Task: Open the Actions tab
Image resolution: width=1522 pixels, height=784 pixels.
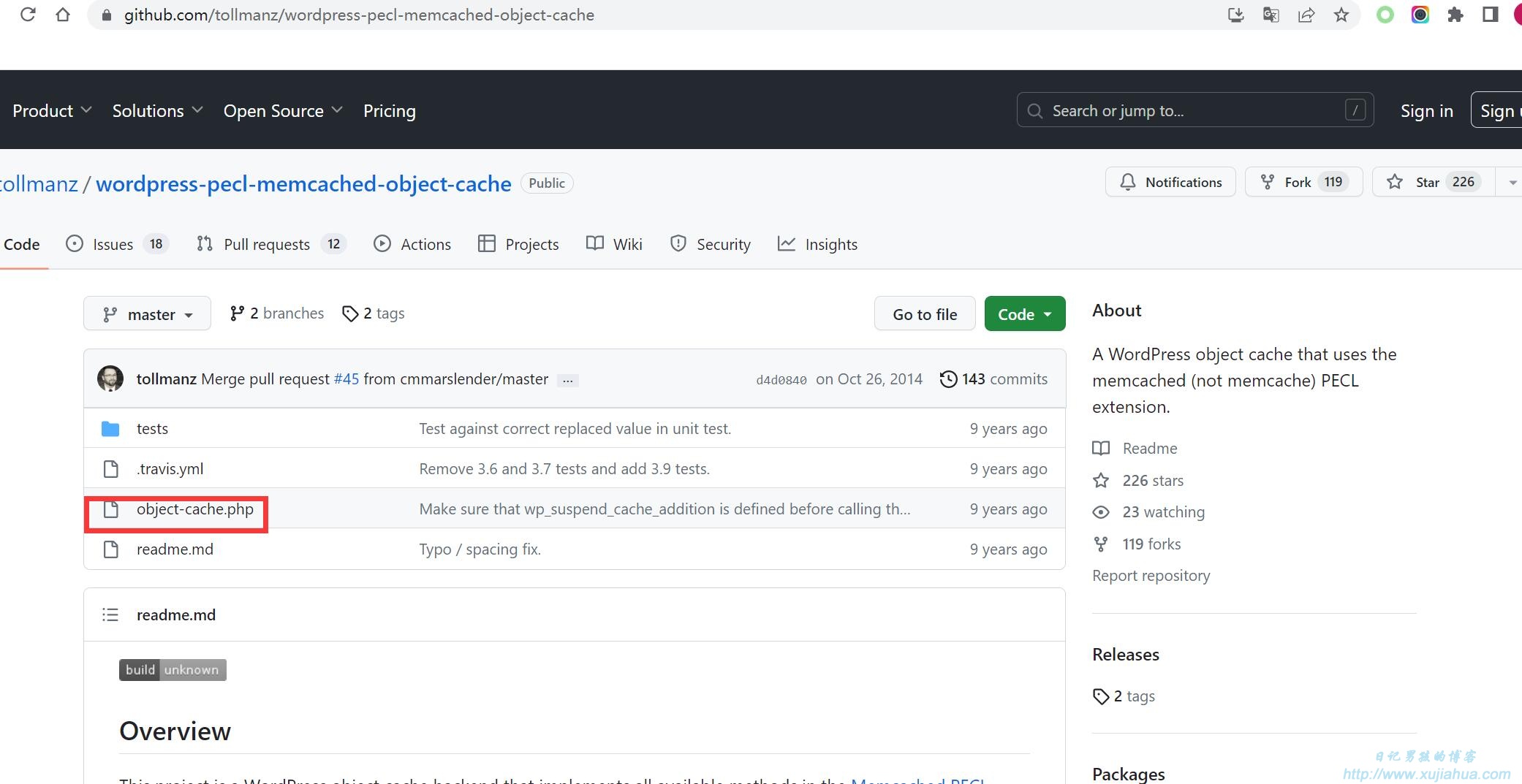Action: click(x=412, y=244)
